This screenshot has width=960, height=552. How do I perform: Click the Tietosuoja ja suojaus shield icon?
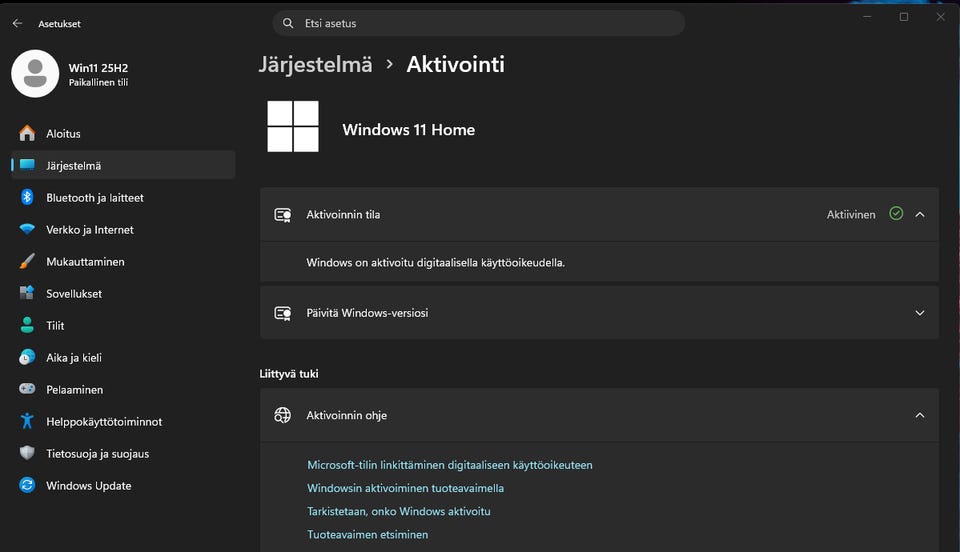pos(27,453)
